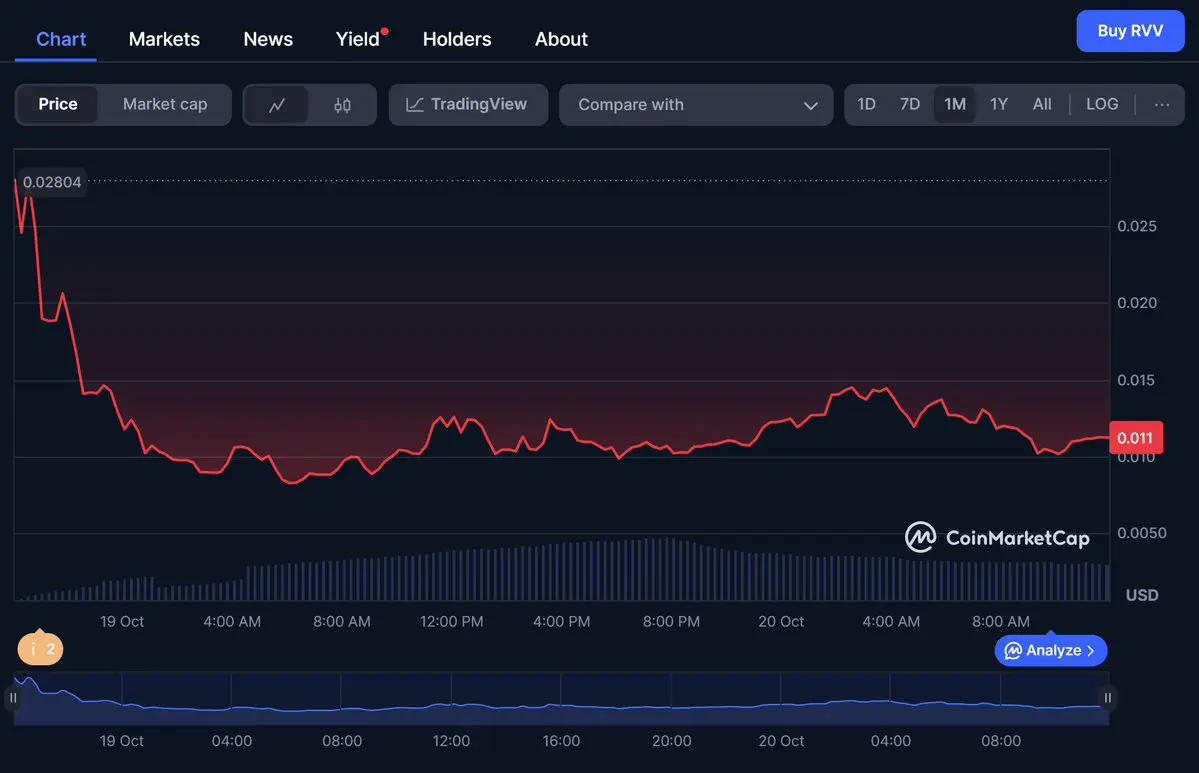Screen dimensions: 1199x773
Task: Click the mini navigator chart area
Action: (x=561, y=698)
